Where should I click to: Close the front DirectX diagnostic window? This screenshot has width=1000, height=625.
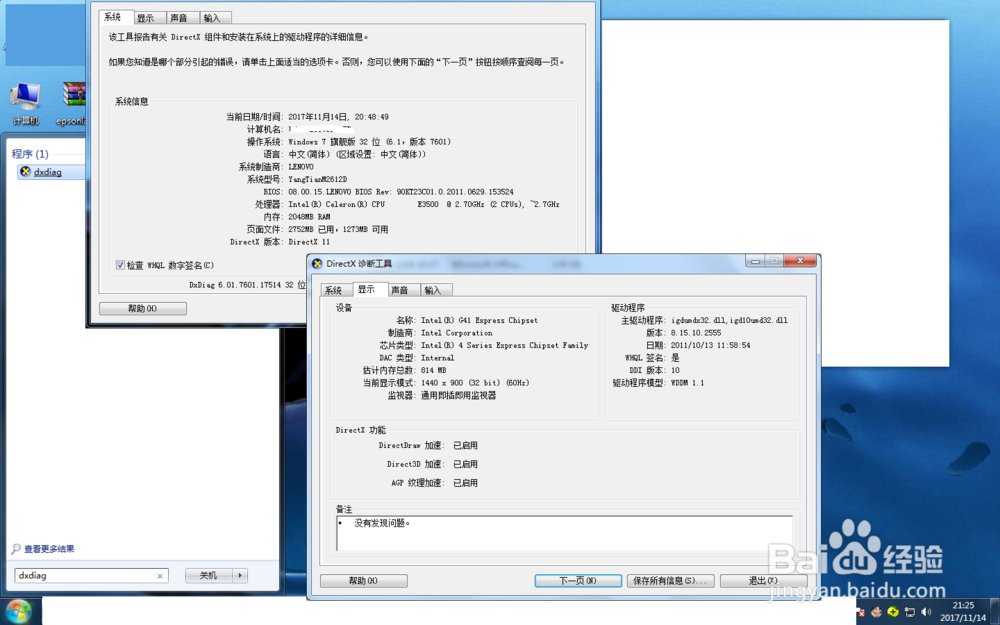point(800,261)
